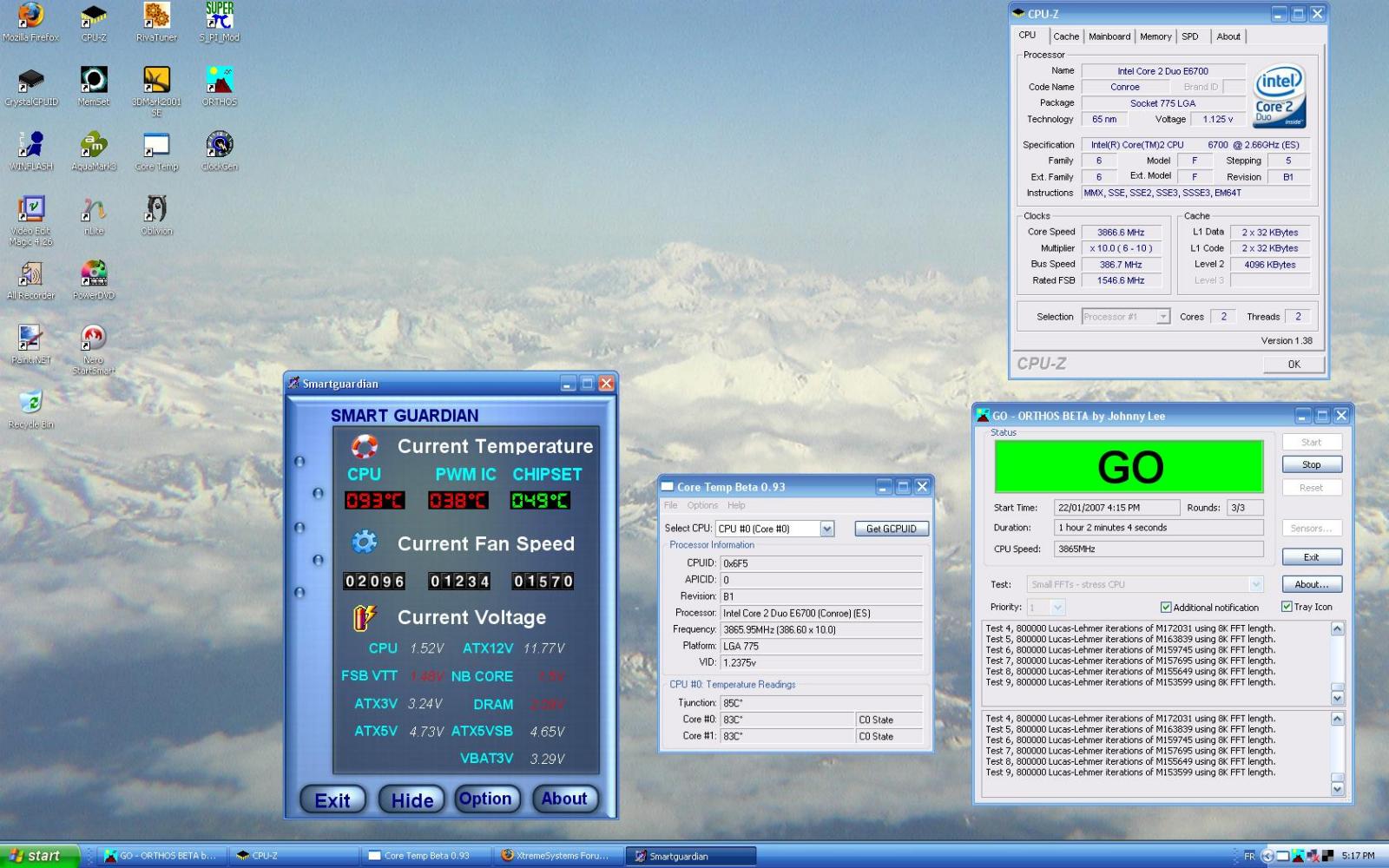The image size is (1389, 868).
Task: Open the Options menu in Core Temp
Action: pos(702,505)
